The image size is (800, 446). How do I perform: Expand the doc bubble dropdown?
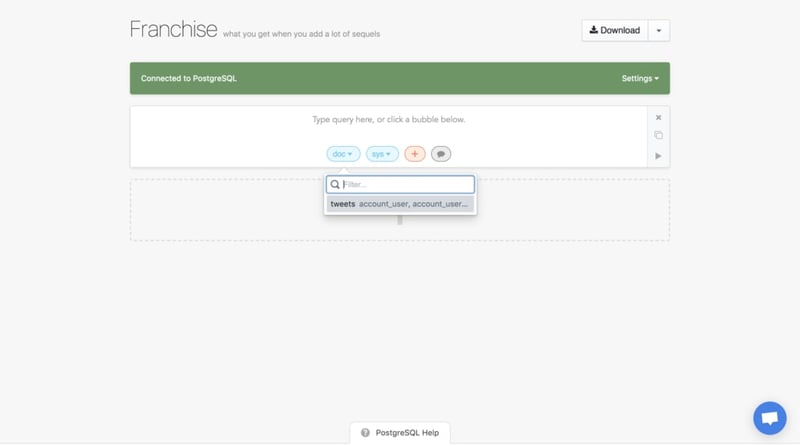coord(343,154)
